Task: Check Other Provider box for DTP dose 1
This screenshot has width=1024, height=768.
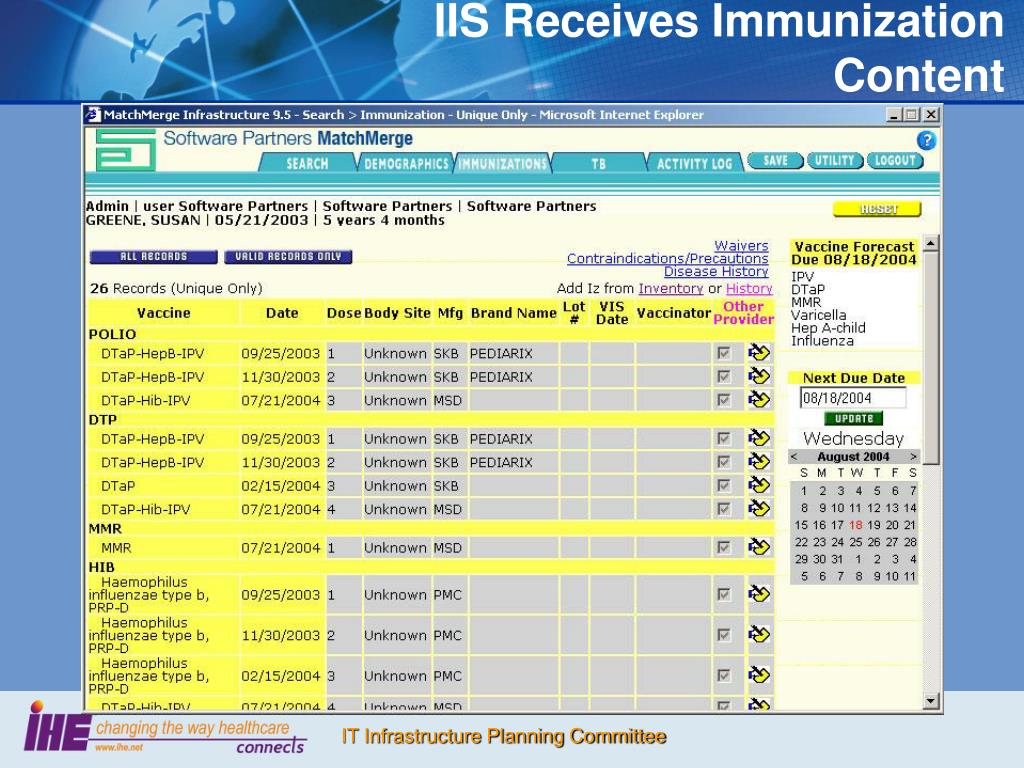Action: coord(724,439)
